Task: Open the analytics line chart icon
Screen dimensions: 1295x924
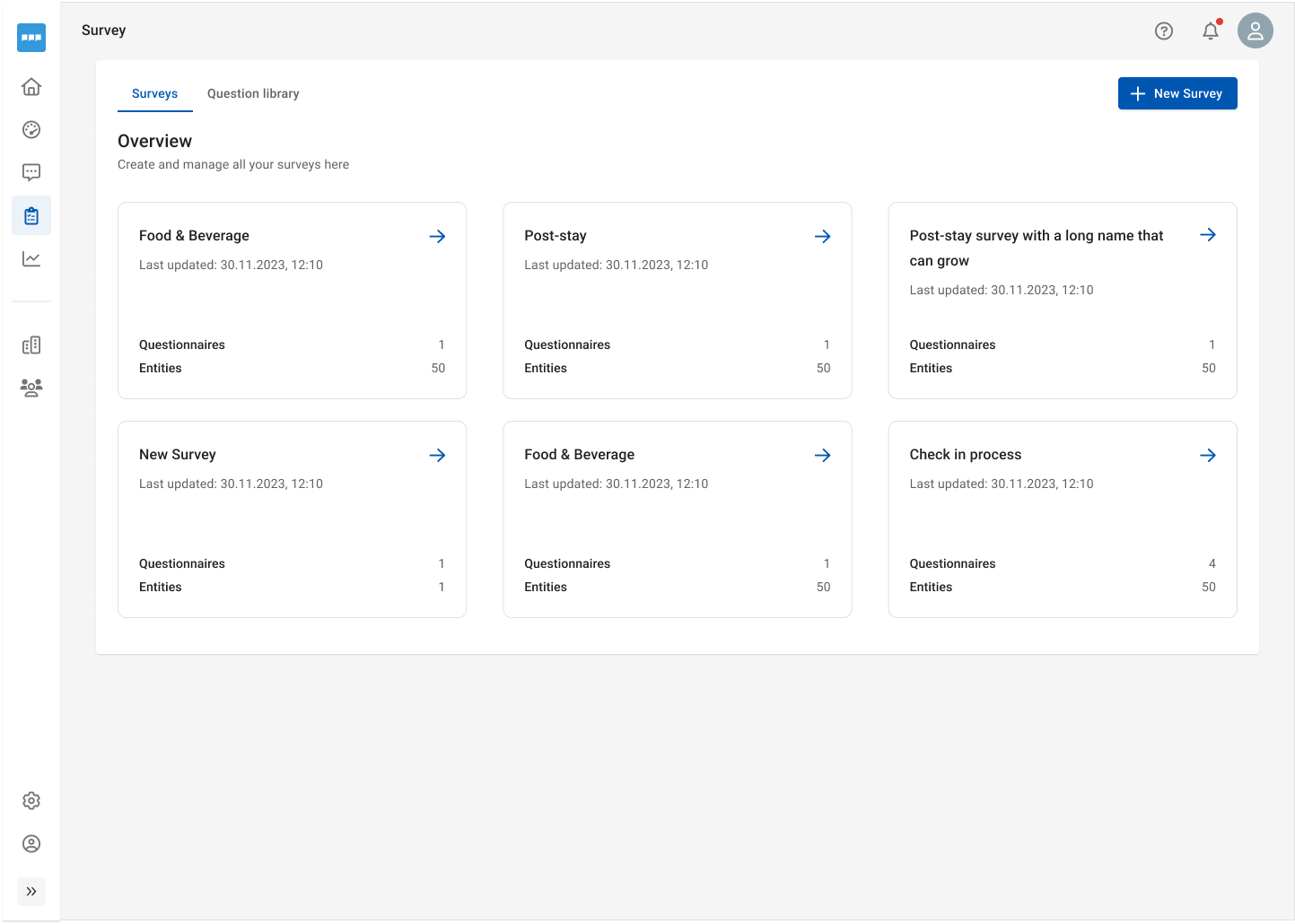Action: [x=31, y=259]
